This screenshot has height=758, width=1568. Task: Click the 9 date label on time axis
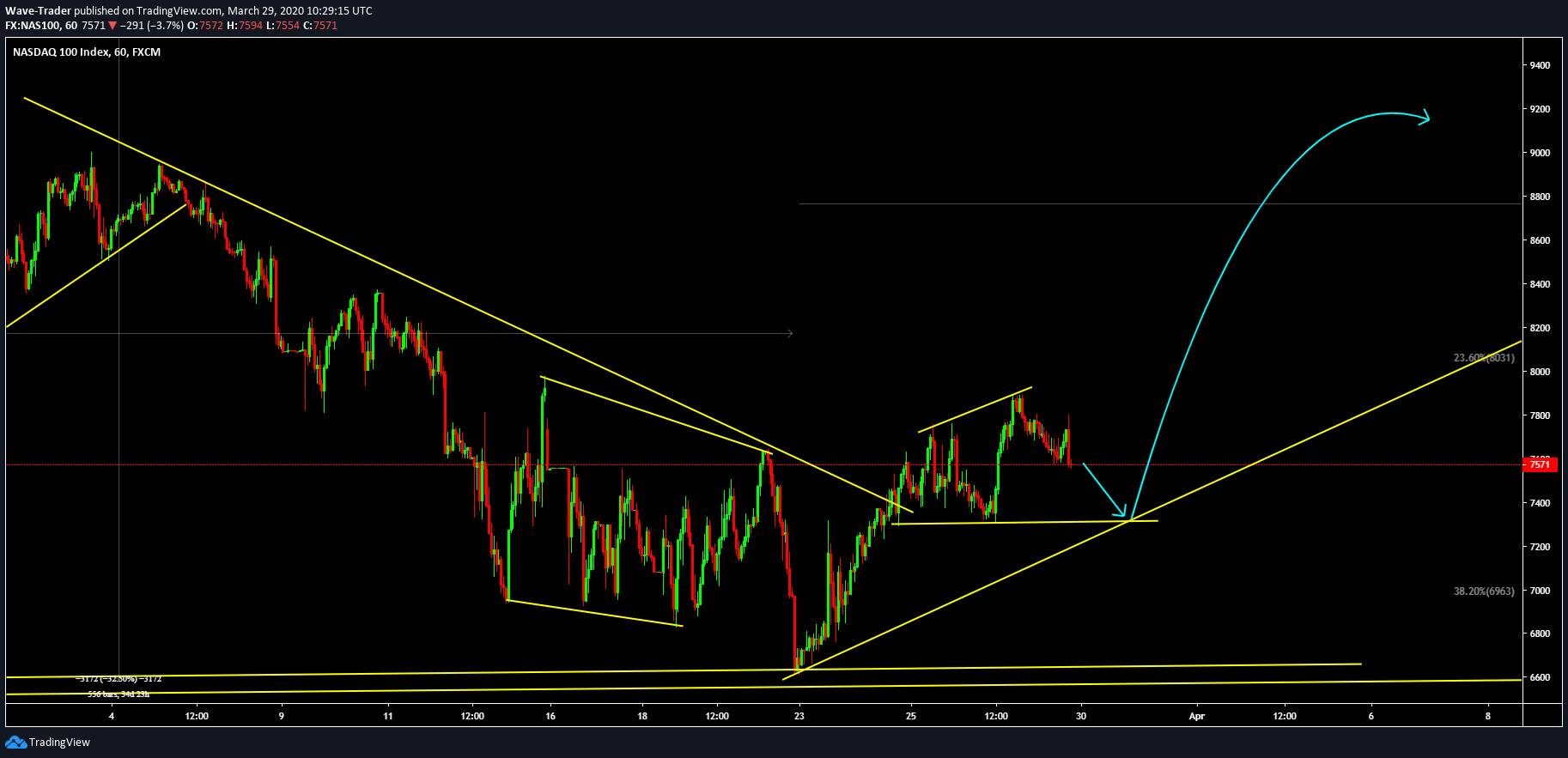point(282,717)
